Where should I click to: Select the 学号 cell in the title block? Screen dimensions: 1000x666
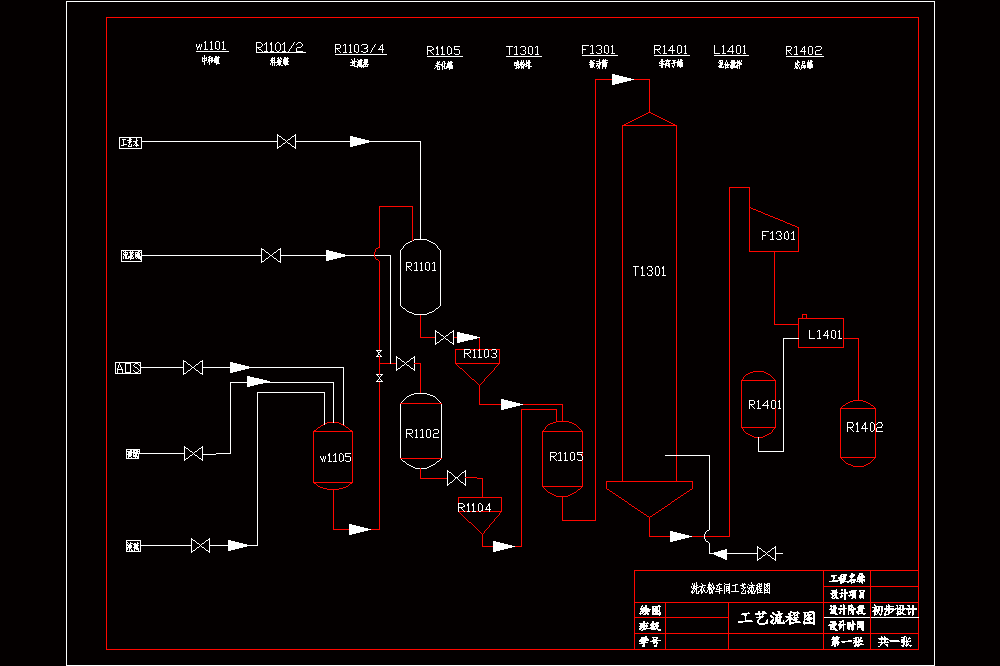[x=650, y=642]
